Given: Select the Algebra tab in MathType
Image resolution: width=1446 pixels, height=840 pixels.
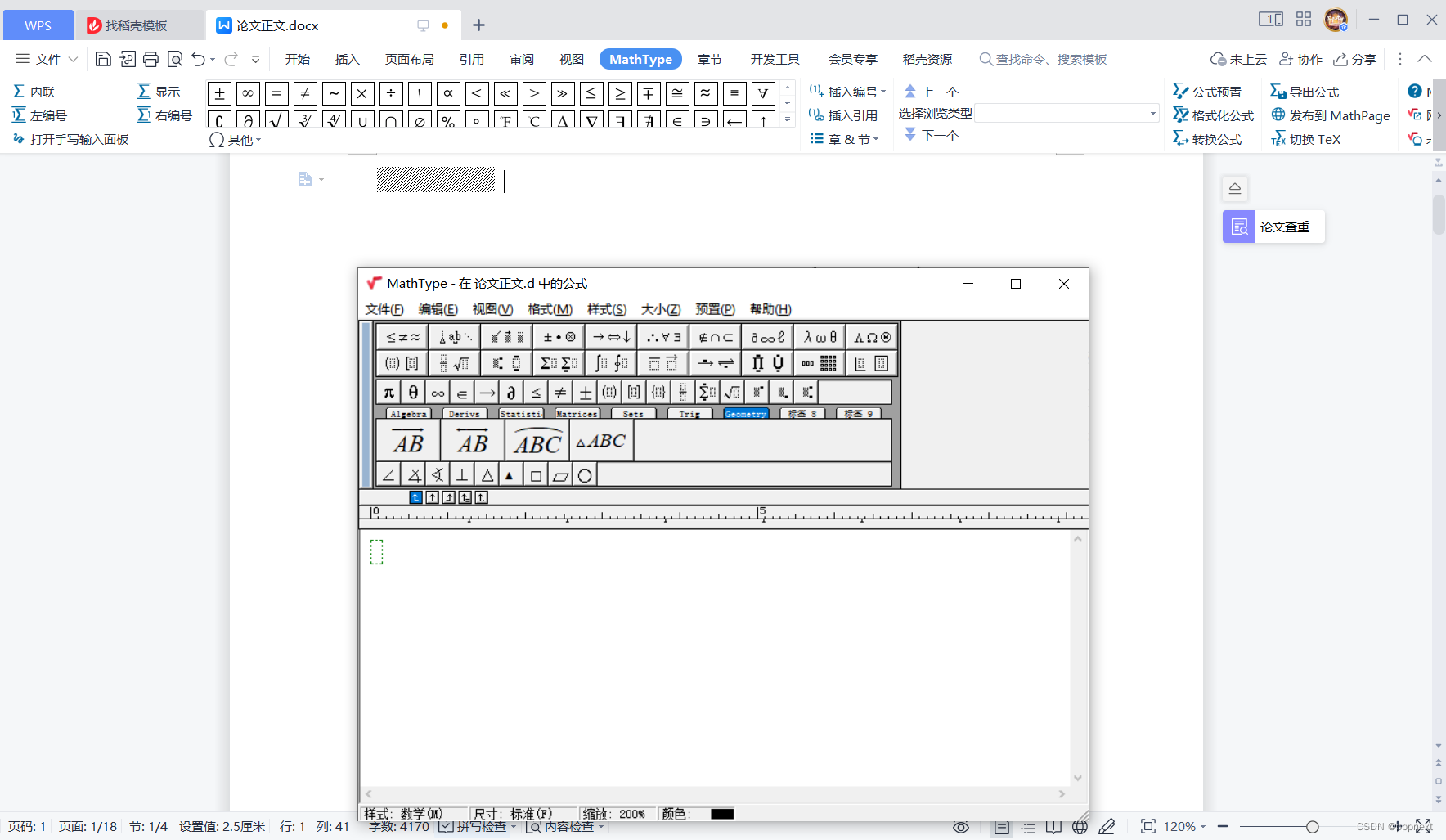Looking at the screenshot, I should (409, 414).
